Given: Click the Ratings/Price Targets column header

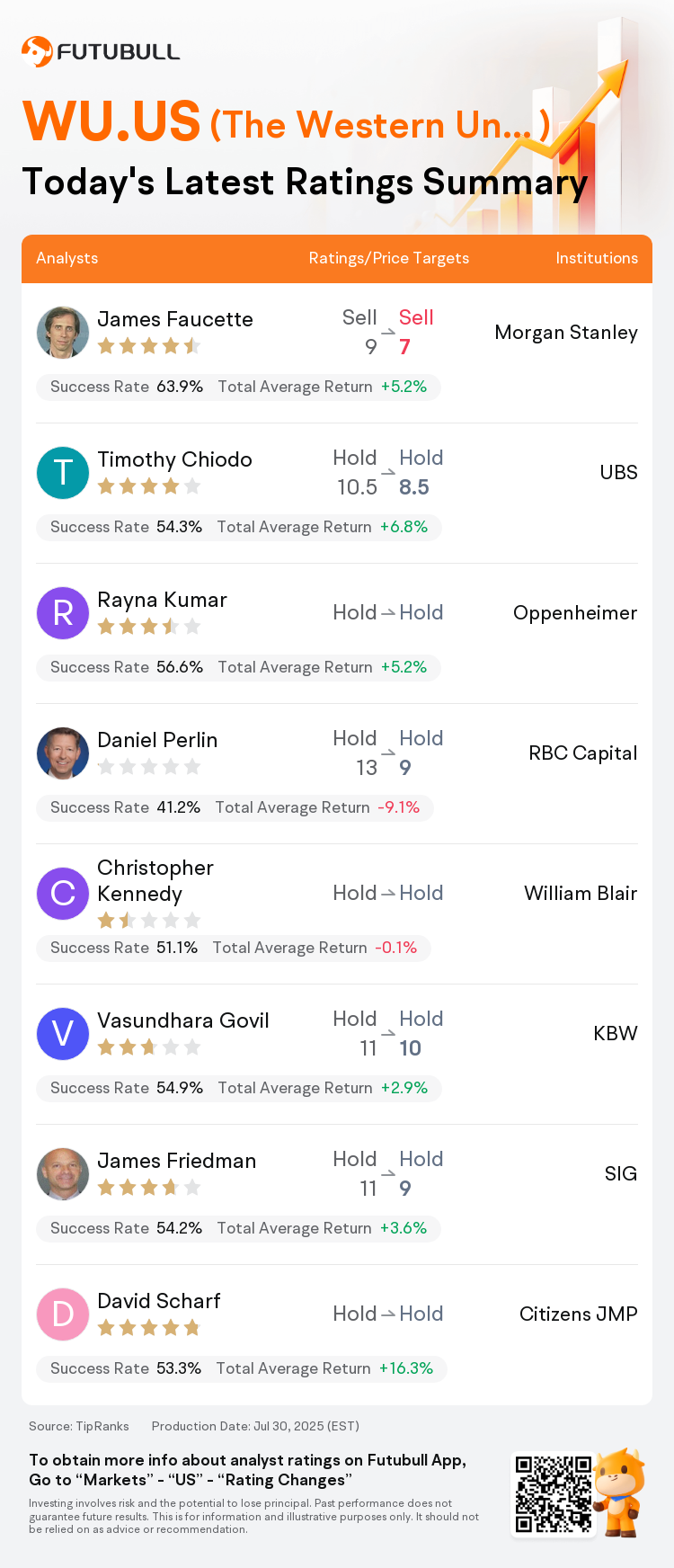Looking at the screenshot, I should [389, 258].
